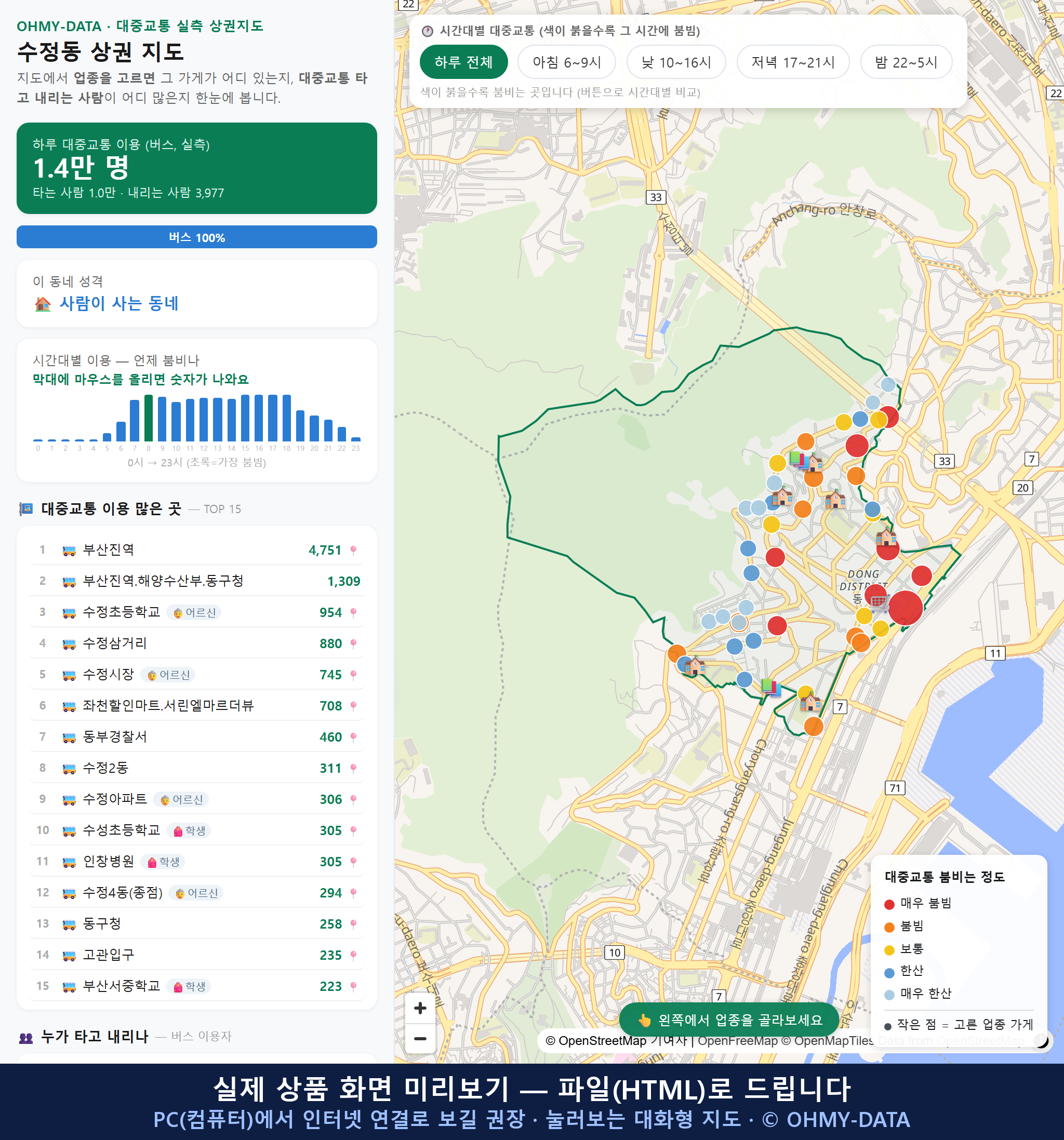The image size is (1064, 1140).
Task: Click the light blue 매우 한산 legend swatch
Action: click(889, 995)
